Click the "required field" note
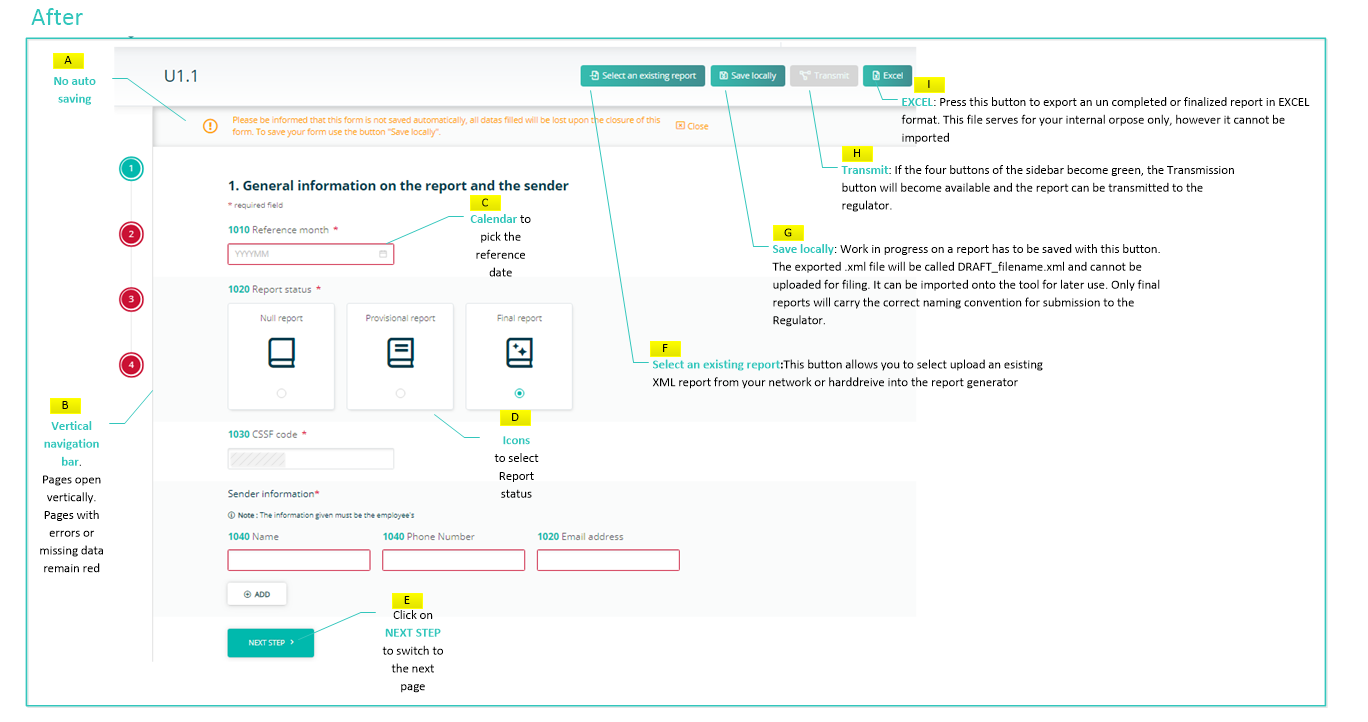 click(x=255, y=205)
